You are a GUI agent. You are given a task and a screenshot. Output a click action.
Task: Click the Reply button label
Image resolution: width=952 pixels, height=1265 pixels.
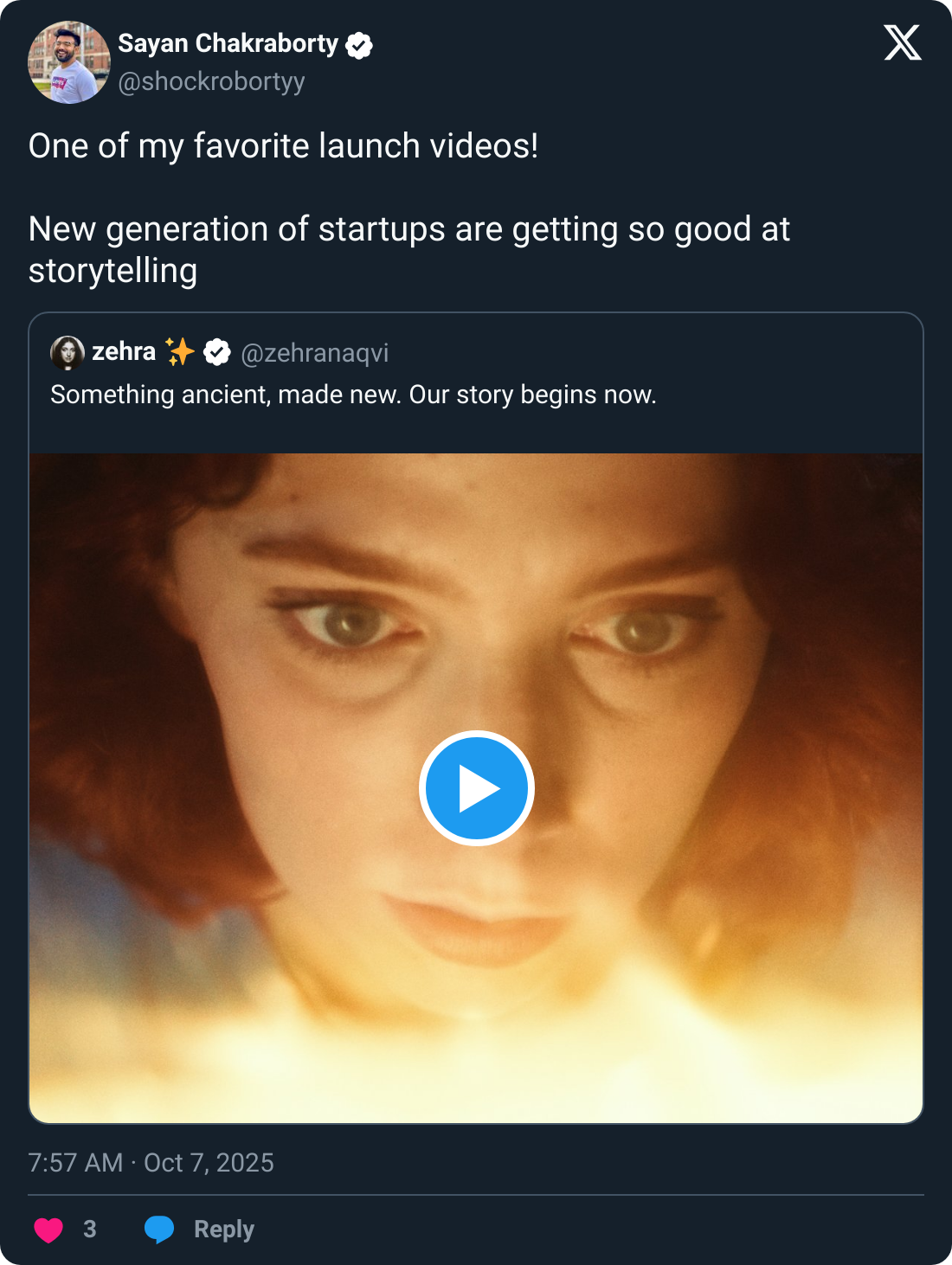tap(223, 1230)
